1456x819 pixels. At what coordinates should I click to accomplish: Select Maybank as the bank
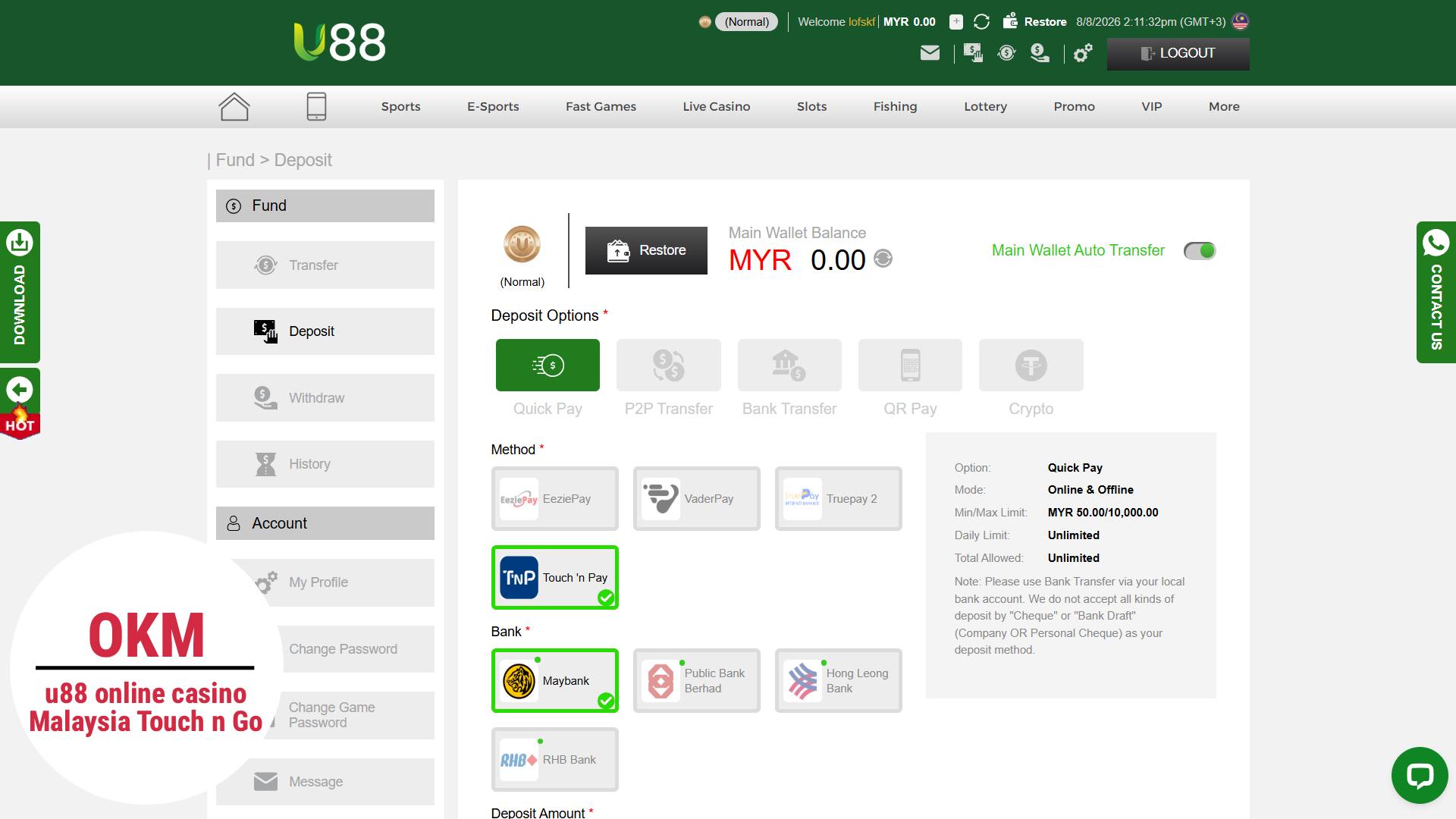[554, 681]
